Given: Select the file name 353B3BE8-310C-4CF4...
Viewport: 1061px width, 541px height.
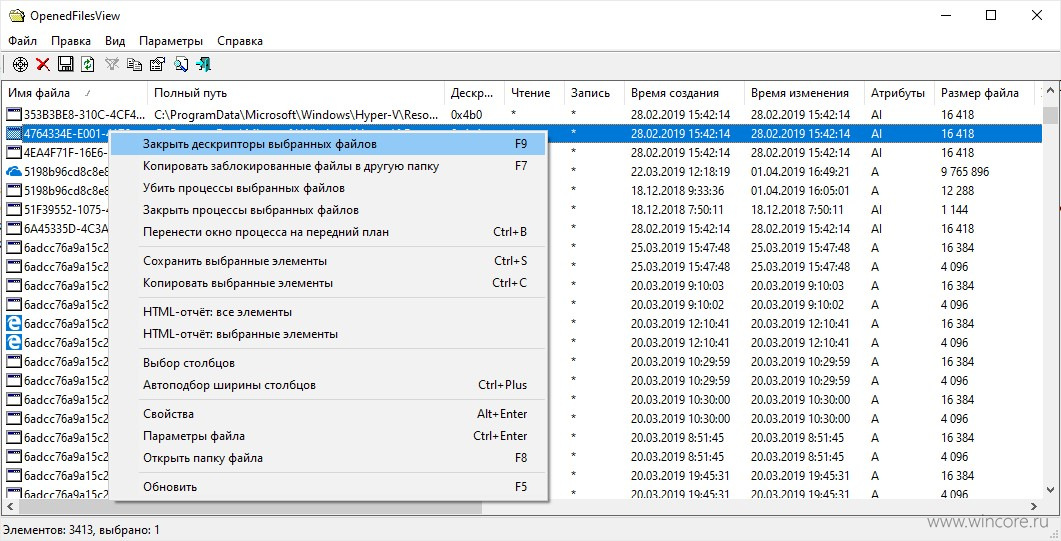Looking at the screenshot, I should point(85,114).
